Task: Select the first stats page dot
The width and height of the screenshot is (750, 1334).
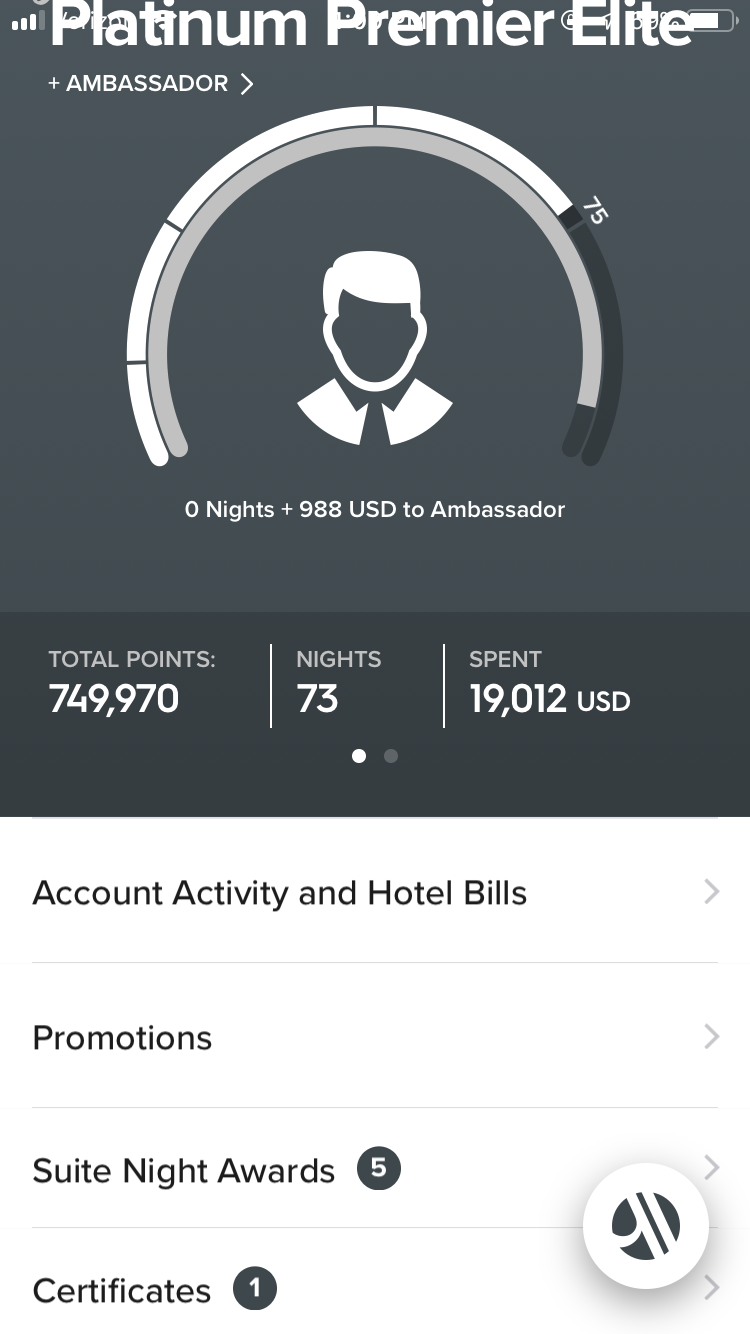Action: [x=359, y=756]
